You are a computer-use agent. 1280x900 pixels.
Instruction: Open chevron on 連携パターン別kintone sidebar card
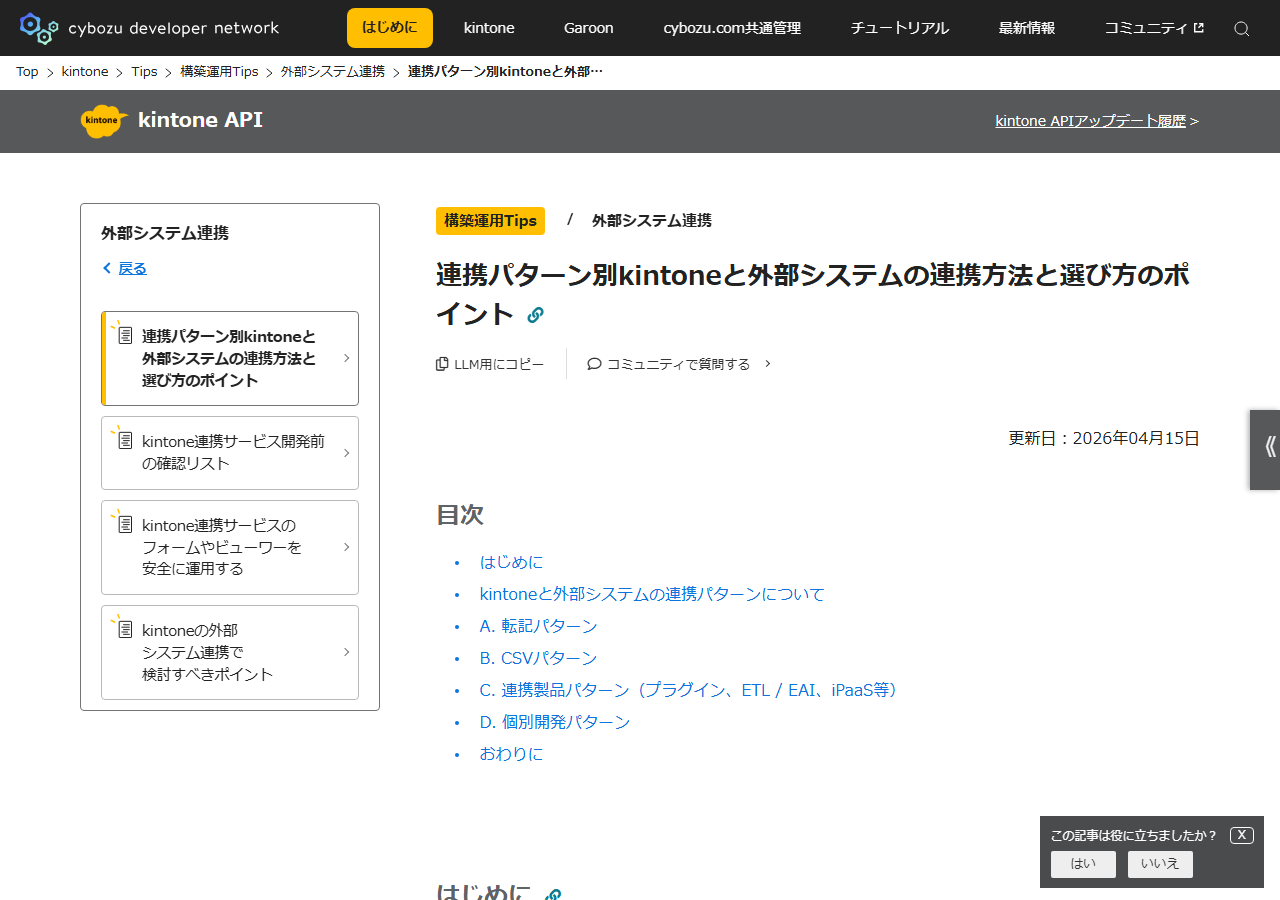click(x=346, y=358)
